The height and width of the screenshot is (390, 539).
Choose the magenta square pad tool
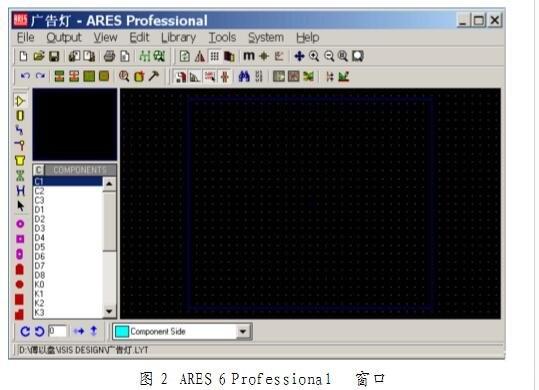pos(20,239)
